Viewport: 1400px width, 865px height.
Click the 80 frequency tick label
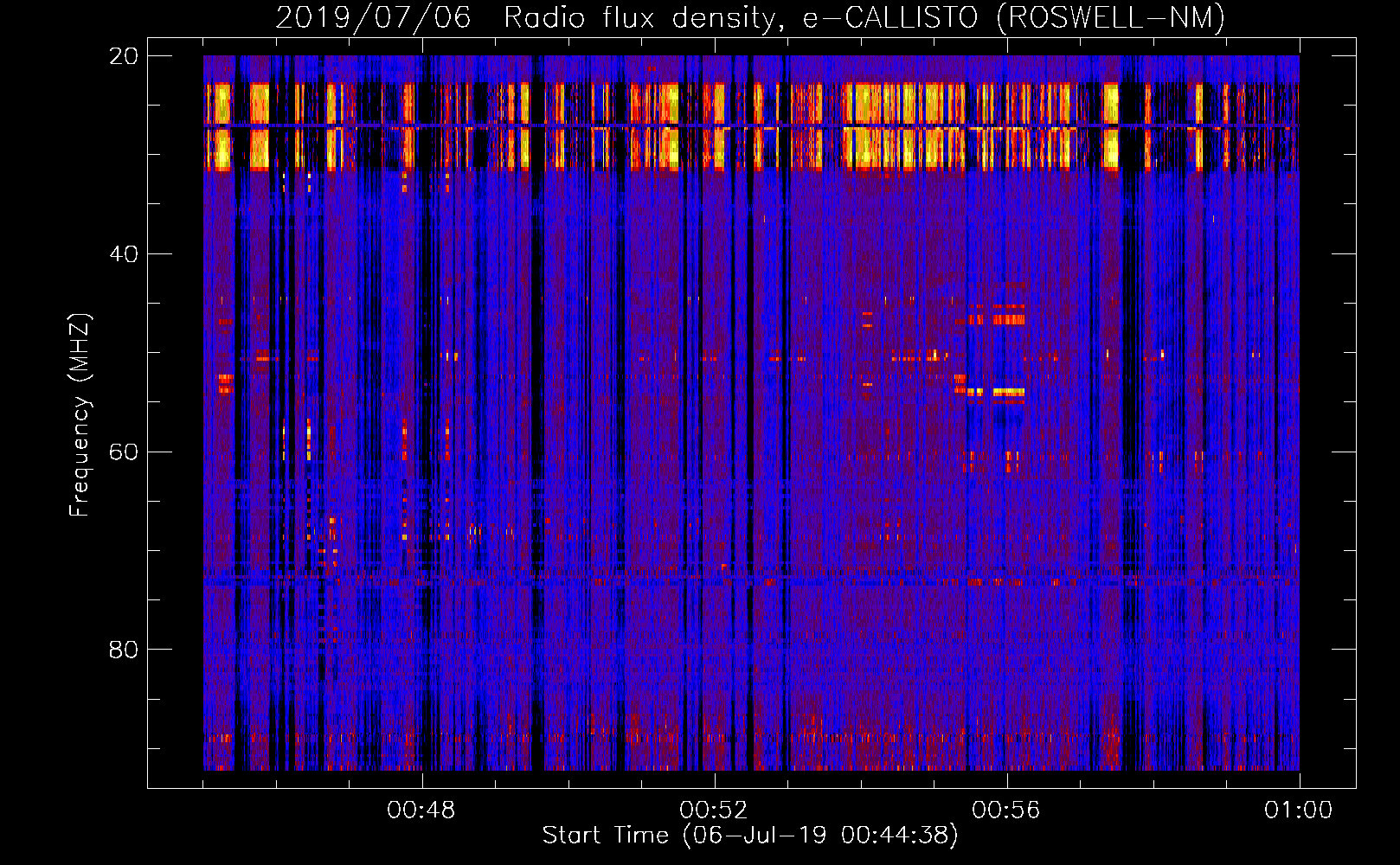(x=124, y=650)
